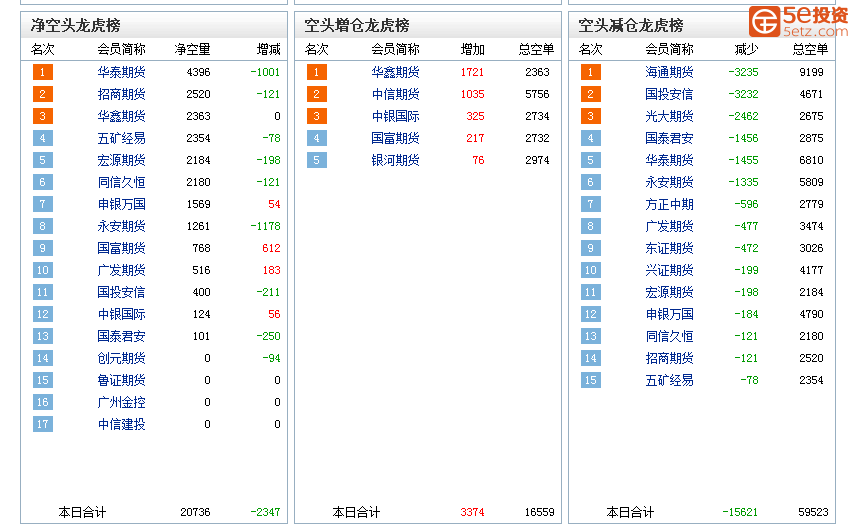
Task: Click 五矿经易 in 净空头龙虎榜 table
Action: [x=121, y=138]
